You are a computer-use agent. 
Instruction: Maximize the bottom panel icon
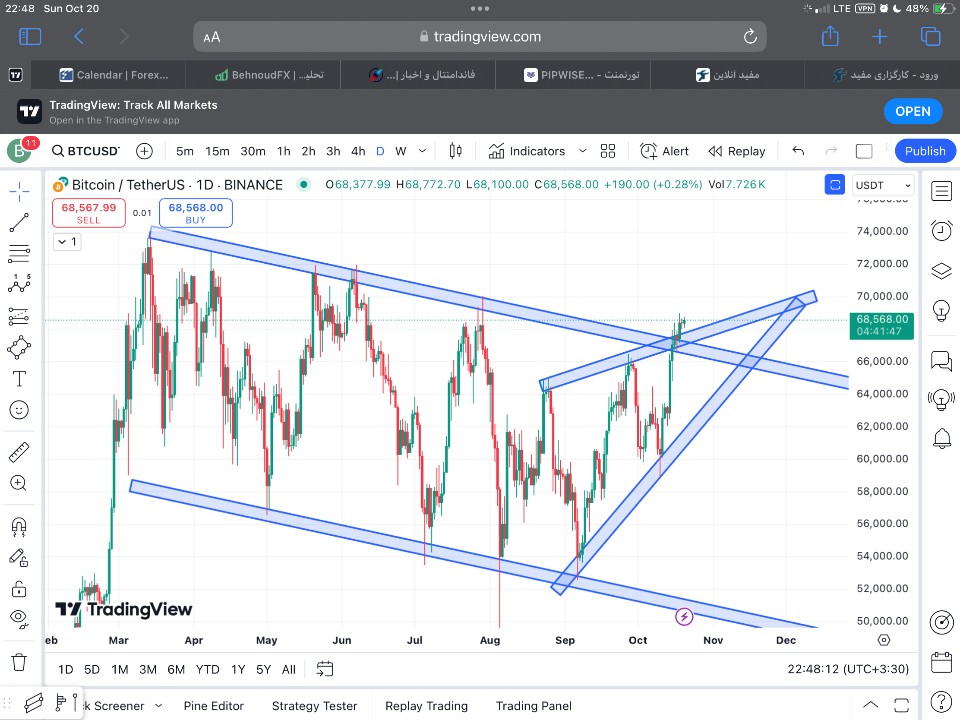(x=901, y=705)
